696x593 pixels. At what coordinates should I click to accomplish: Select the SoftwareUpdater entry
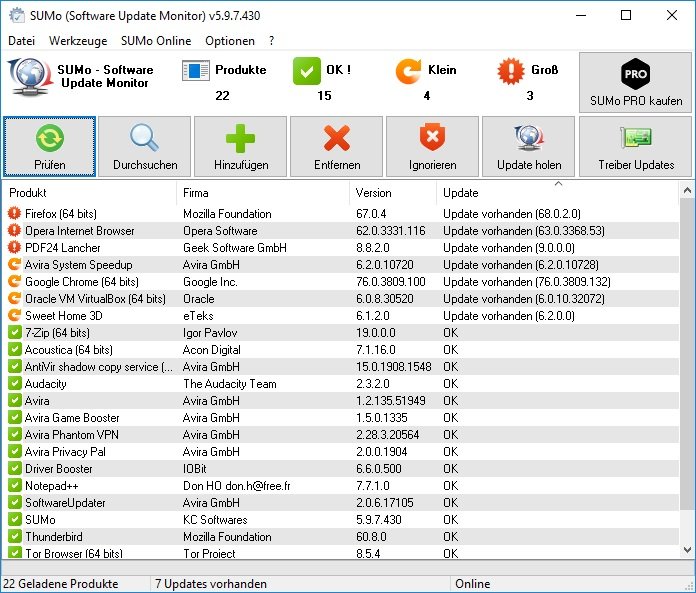coord(341,502)
